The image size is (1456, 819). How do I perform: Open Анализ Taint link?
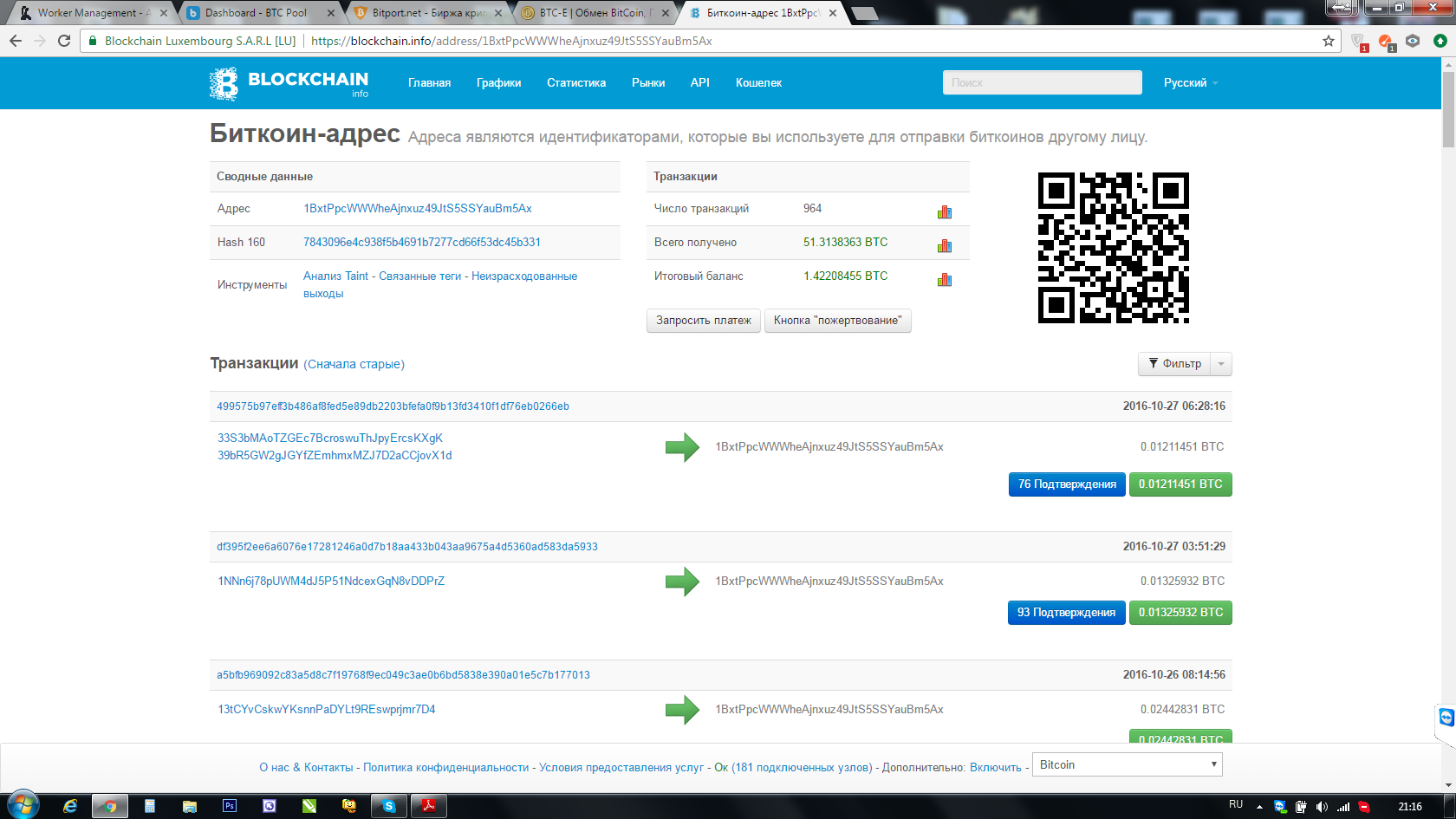point(336,276)
